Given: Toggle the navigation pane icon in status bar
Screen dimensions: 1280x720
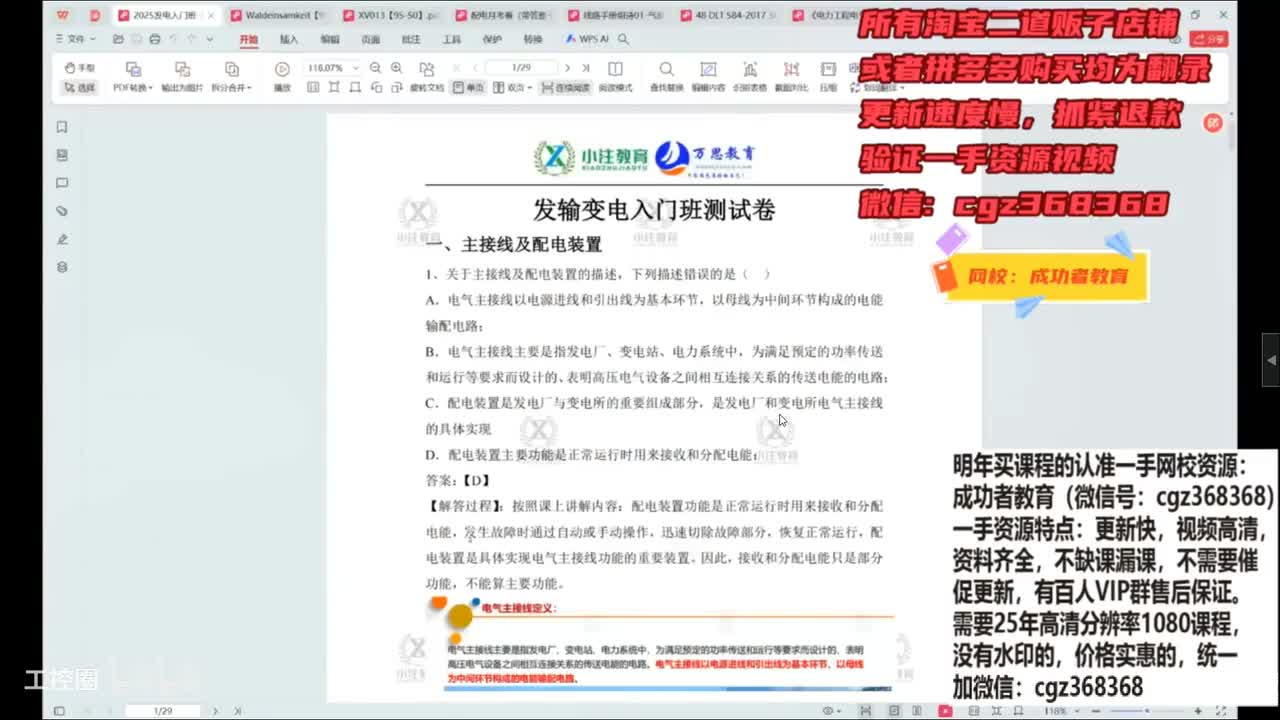Looking at the screenshot, I should (59, 710).
